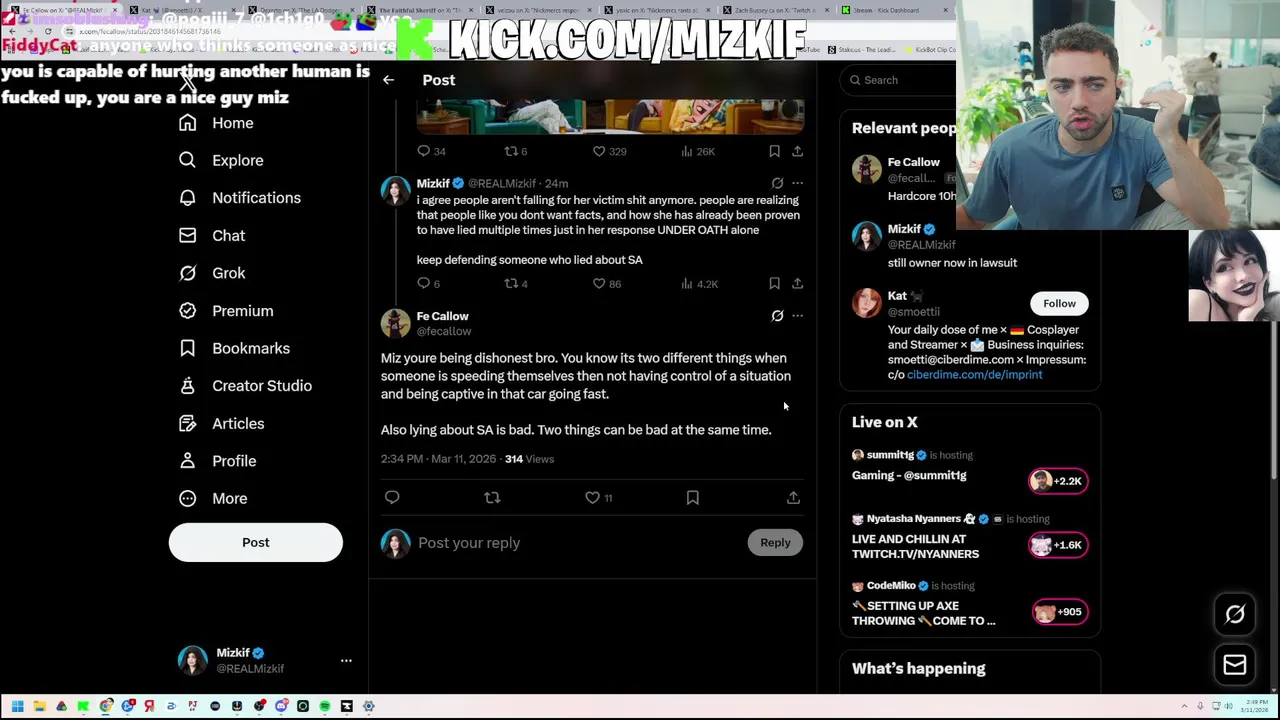1280x720 pixels.
Task: Open 314 Views count on main post
Action: coord(529,459)
